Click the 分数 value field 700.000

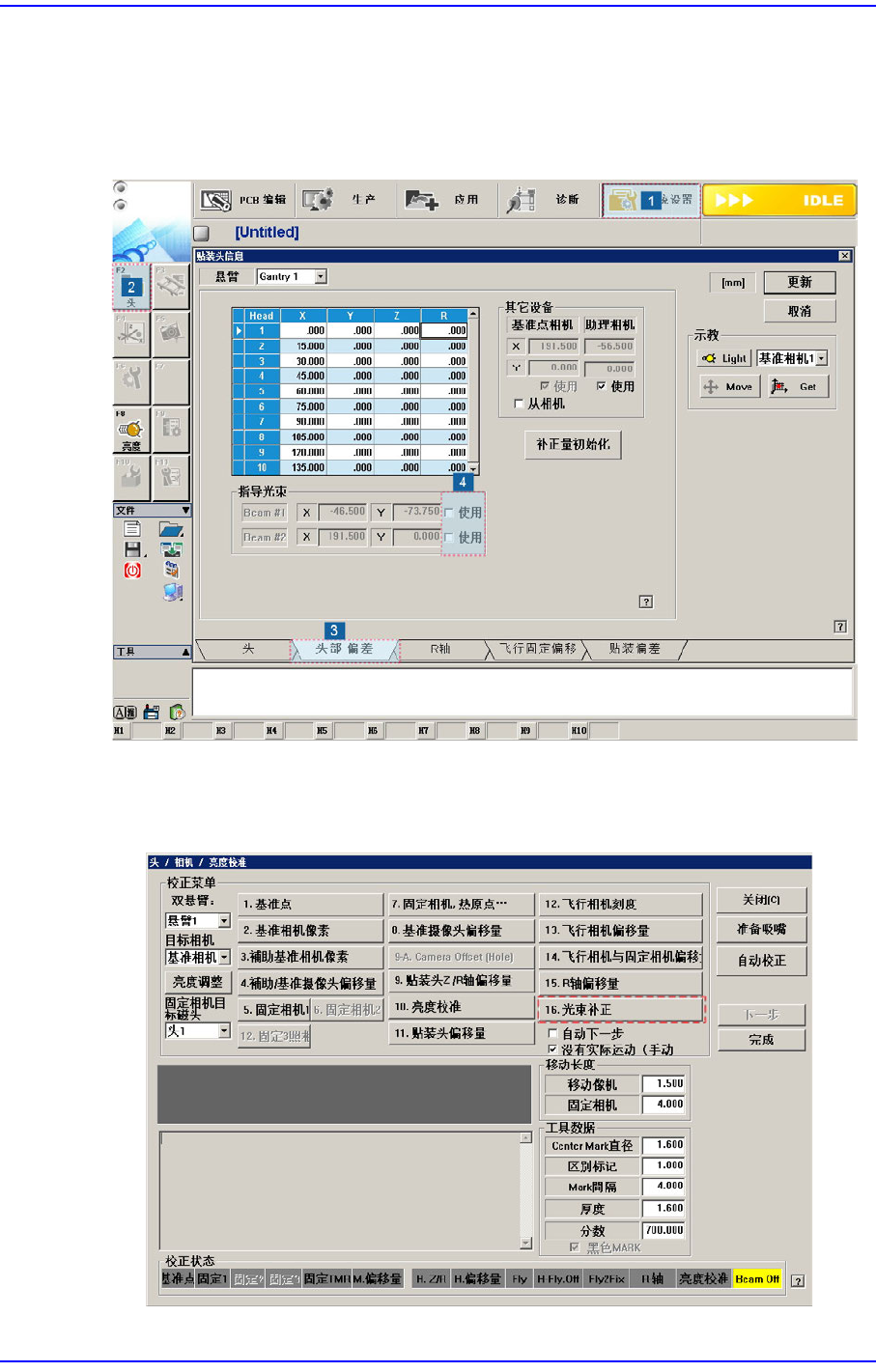(x=664, y=1231)
